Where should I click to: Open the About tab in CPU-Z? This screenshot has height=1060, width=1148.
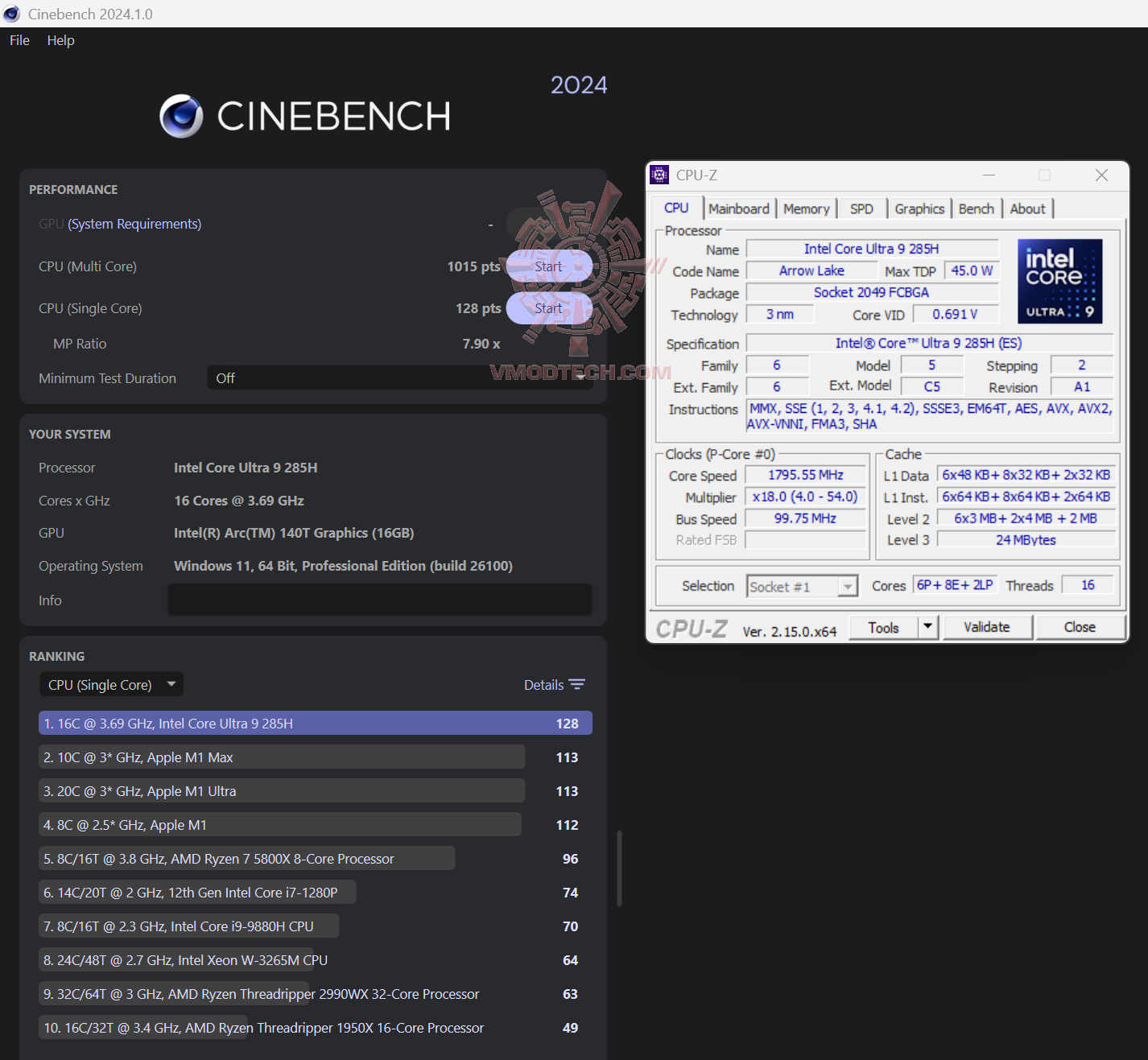pos(1027,208)
